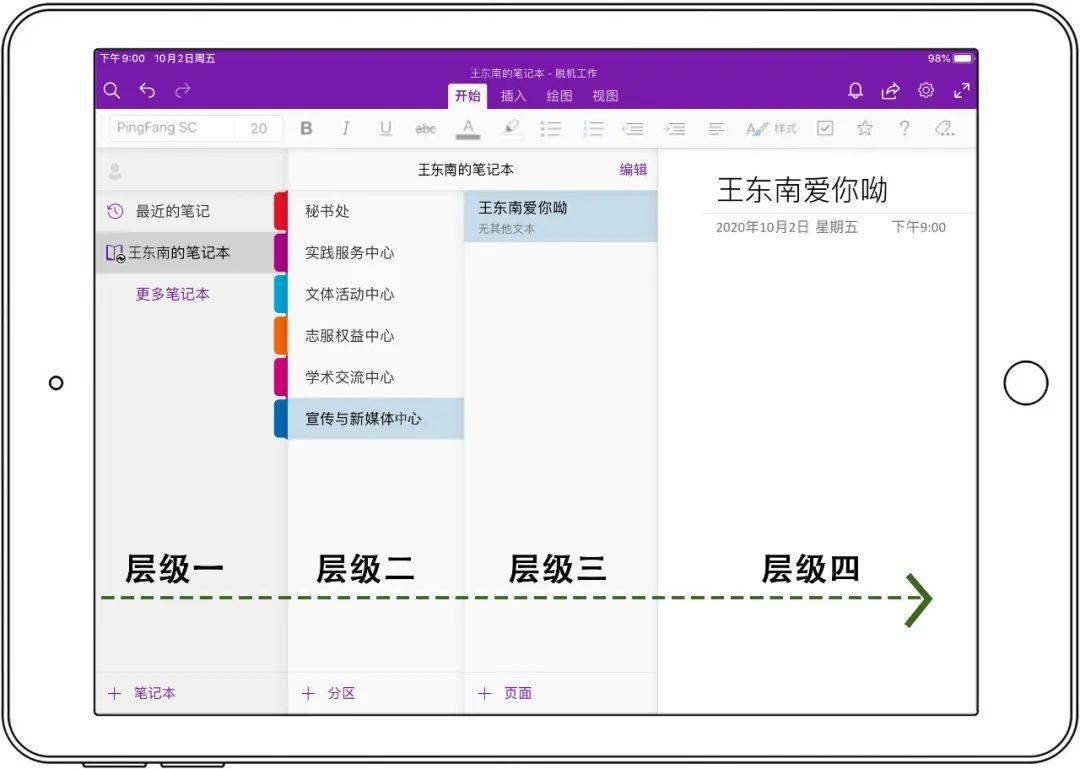Open the settings gear
The width and height of the screenshot is (1080, 769).
(x=926, y=90)
